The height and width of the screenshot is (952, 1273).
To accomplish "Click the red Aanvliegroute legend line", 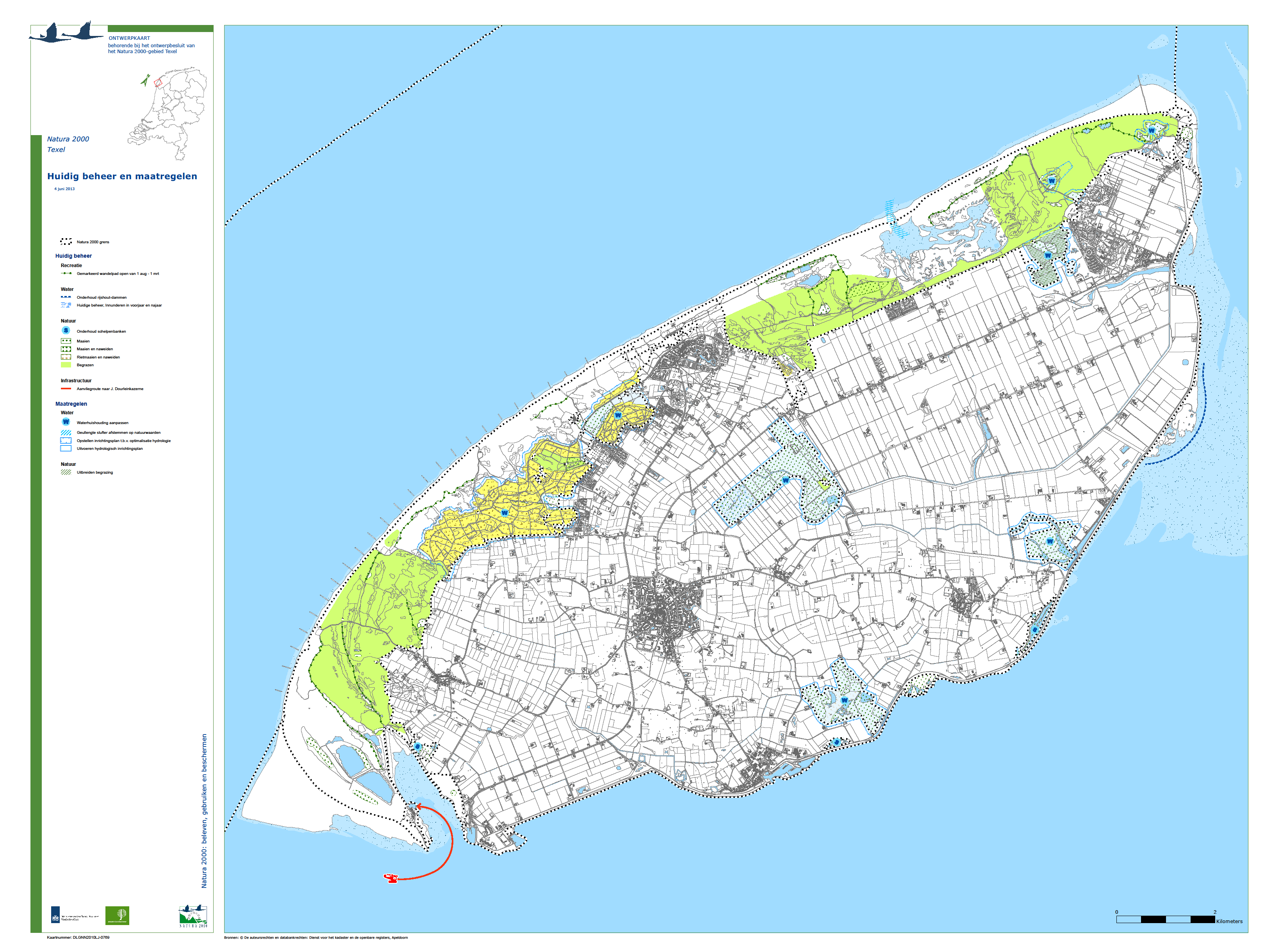I will coord(66,389).
